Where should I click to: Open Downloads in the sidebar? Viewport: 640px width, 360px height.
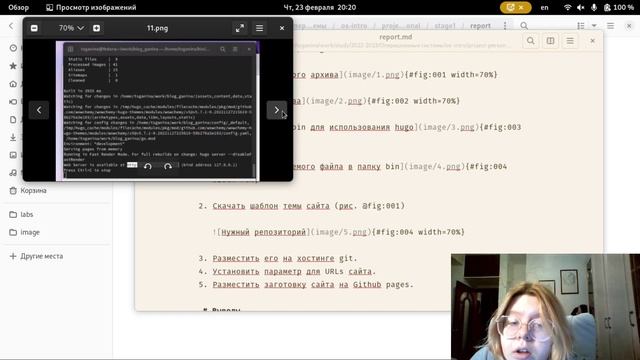pyautogui.click(x=13, y=137)
